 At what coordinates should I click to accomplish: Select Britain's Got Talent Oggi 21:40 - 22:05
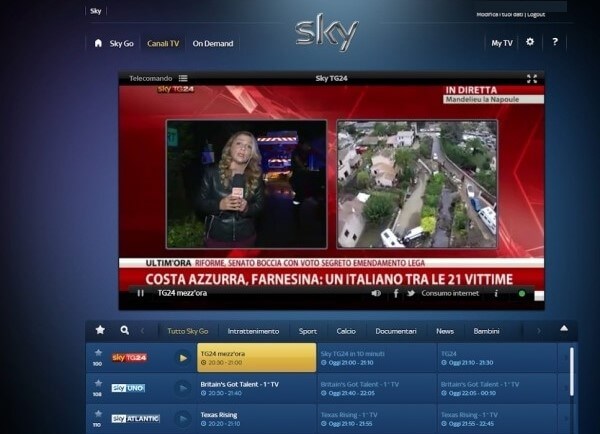tap(377, 388)
